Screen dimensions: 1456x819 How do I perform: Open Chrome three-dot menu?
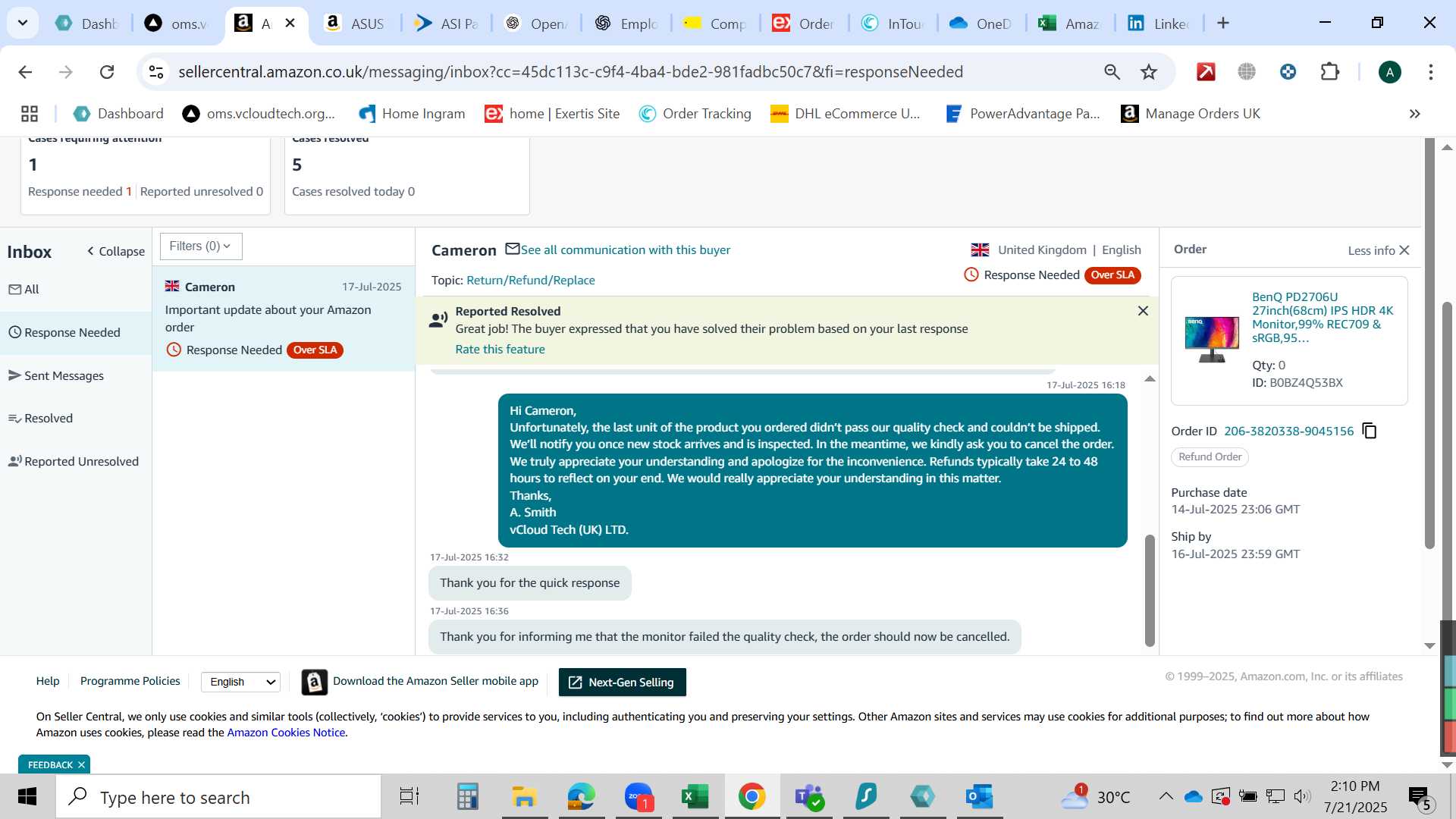click(x=1430, y=72)
